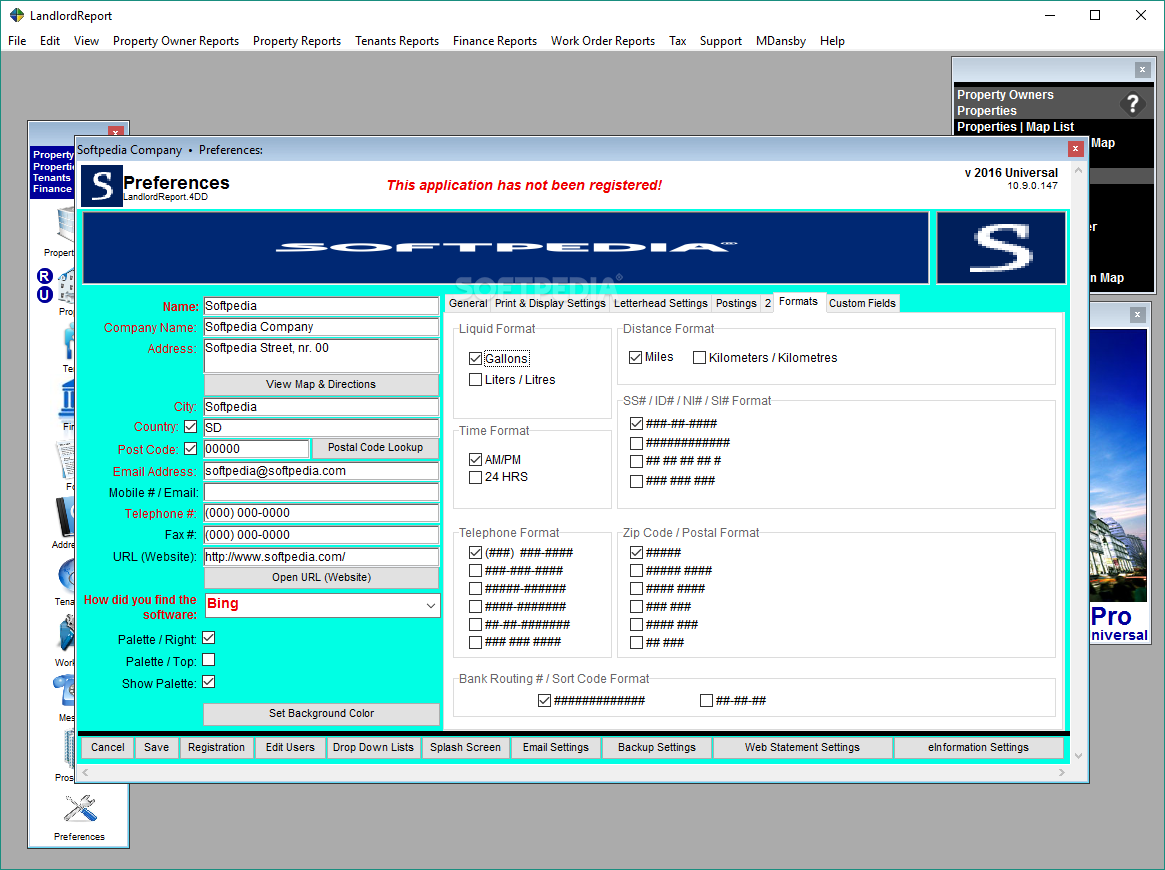The image size is (1165, 870).
Task: Enable the Gallons liquid format
Action: (x=476, y=359)
